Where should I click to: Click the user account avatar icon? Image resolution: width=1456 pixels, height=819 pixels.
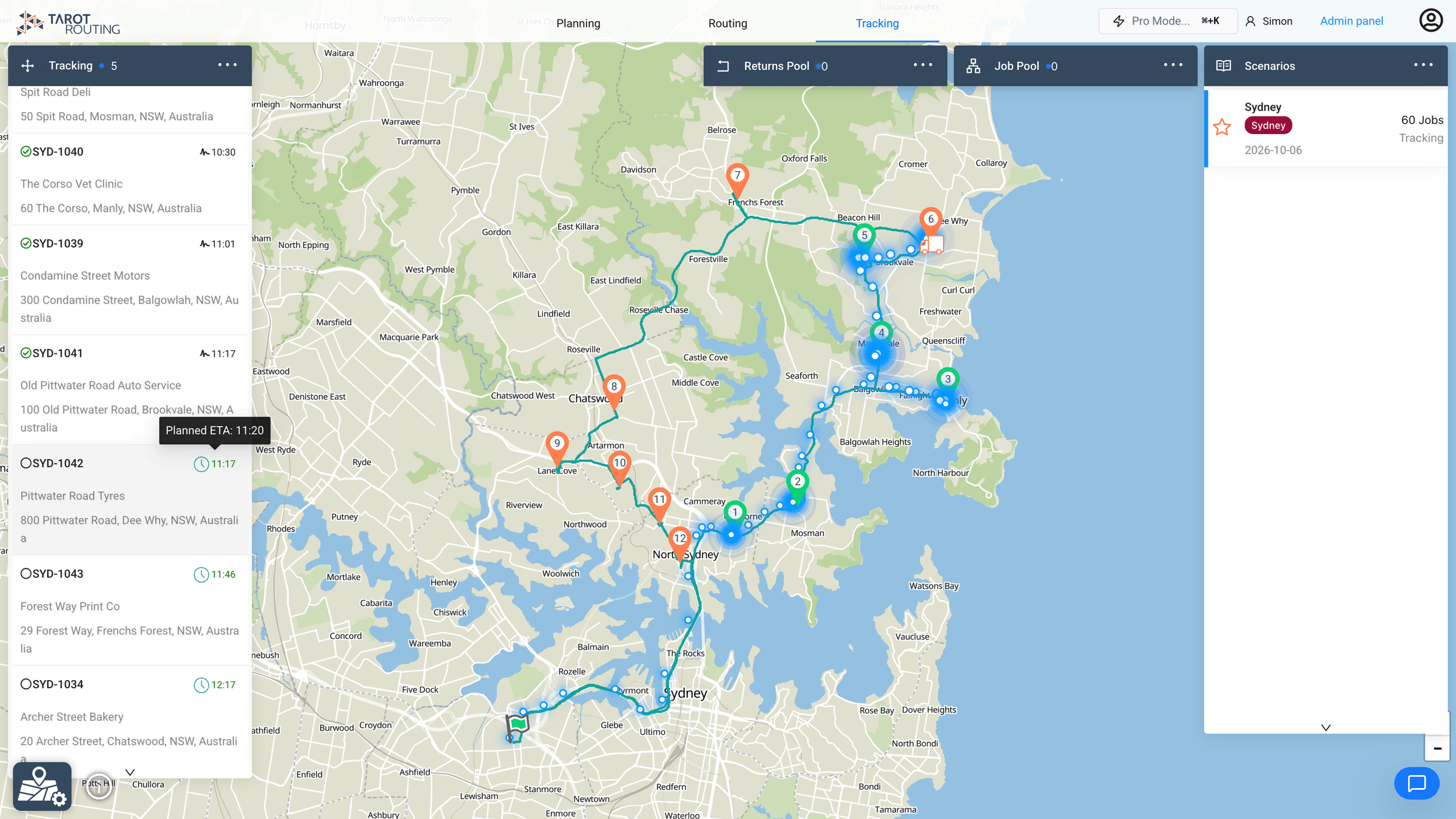tap(1431, 21)
